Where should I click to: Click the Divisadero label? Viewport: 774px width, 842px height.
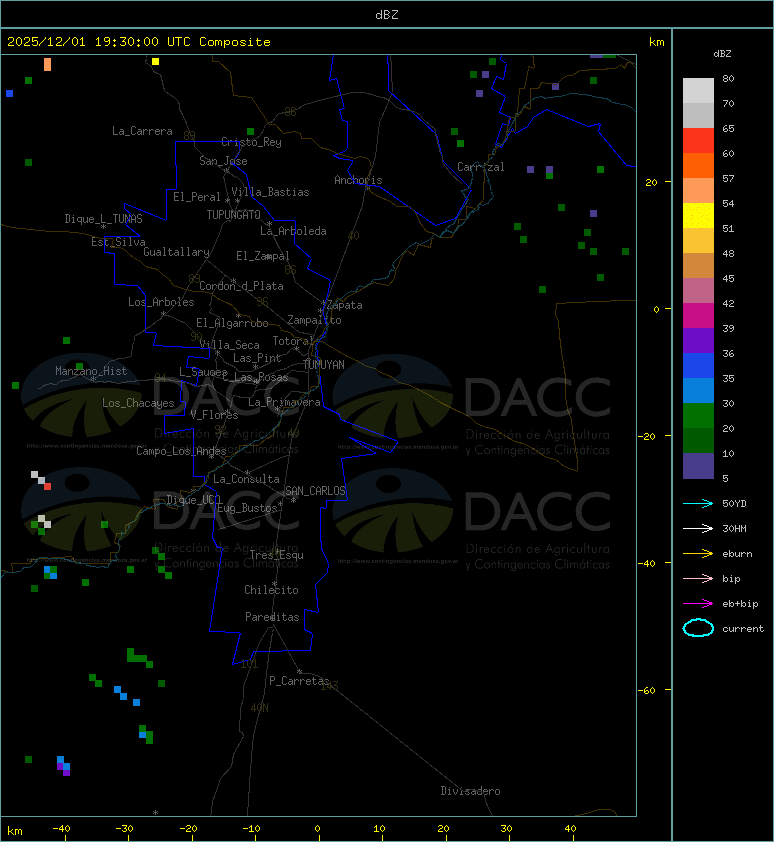pos(471,791)
